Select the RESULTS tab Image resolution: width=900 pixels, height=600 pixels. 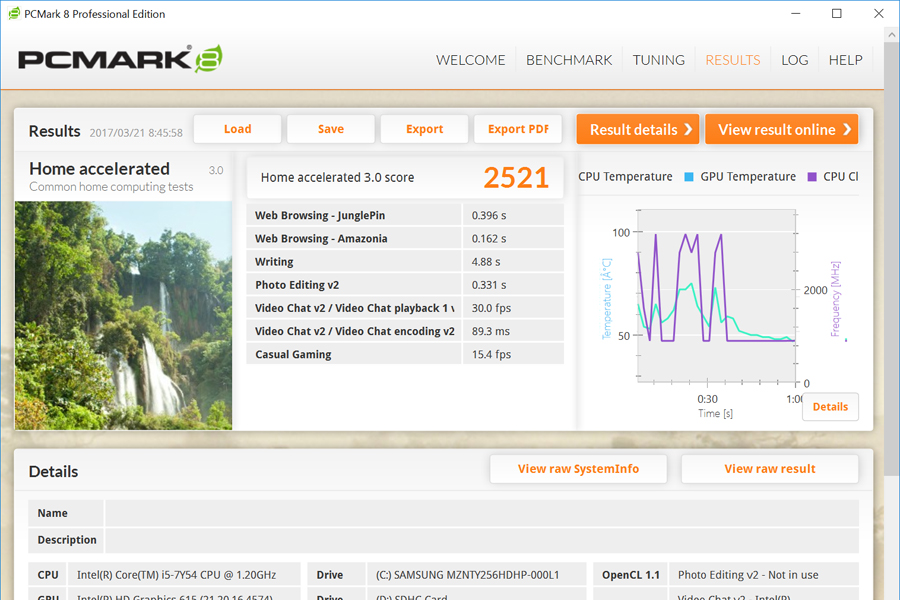pos(732,60)
